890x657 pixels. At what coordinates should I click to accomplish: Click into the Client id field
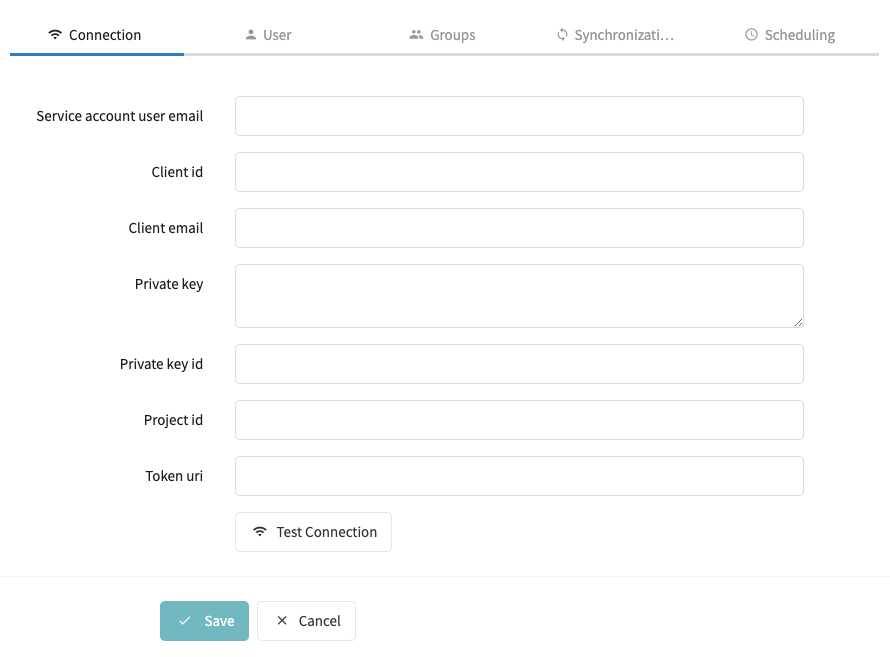[519, 172]
